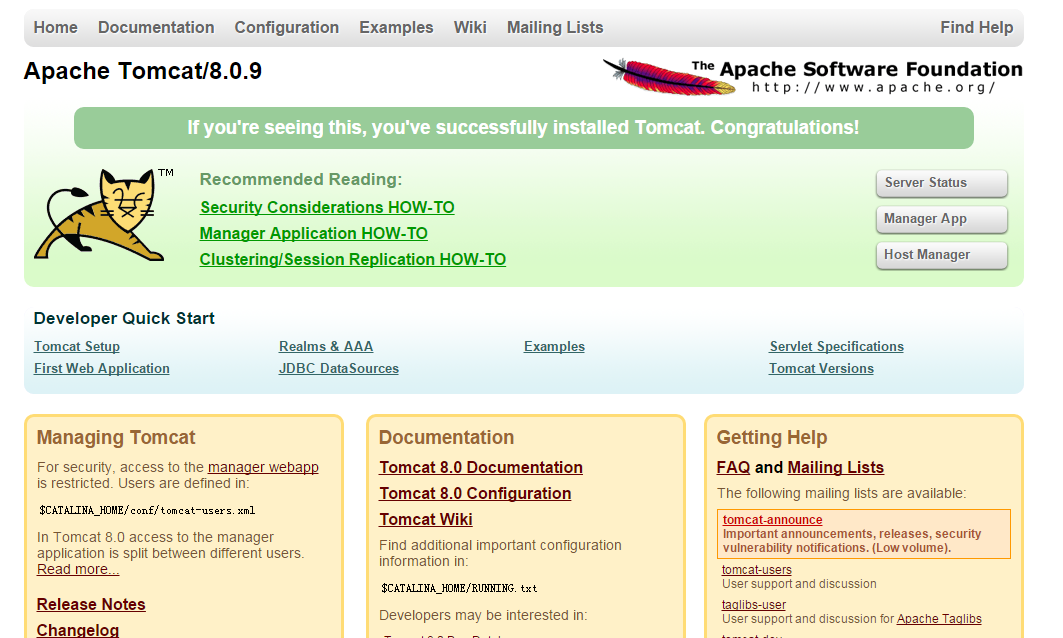
Task: Open Security Considerations HOW-TO link
Action: point(327,207)
